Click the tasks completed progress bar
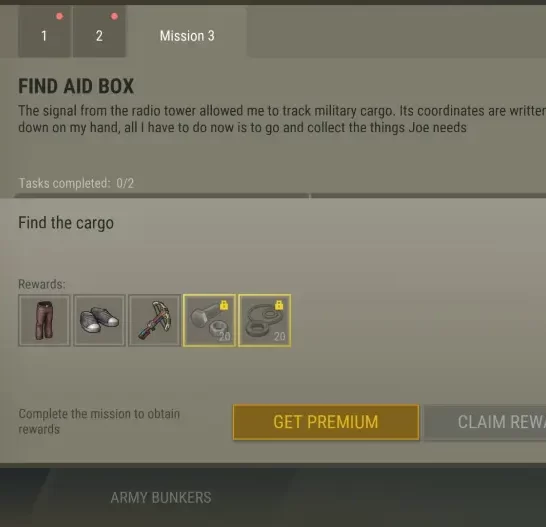 280,196
